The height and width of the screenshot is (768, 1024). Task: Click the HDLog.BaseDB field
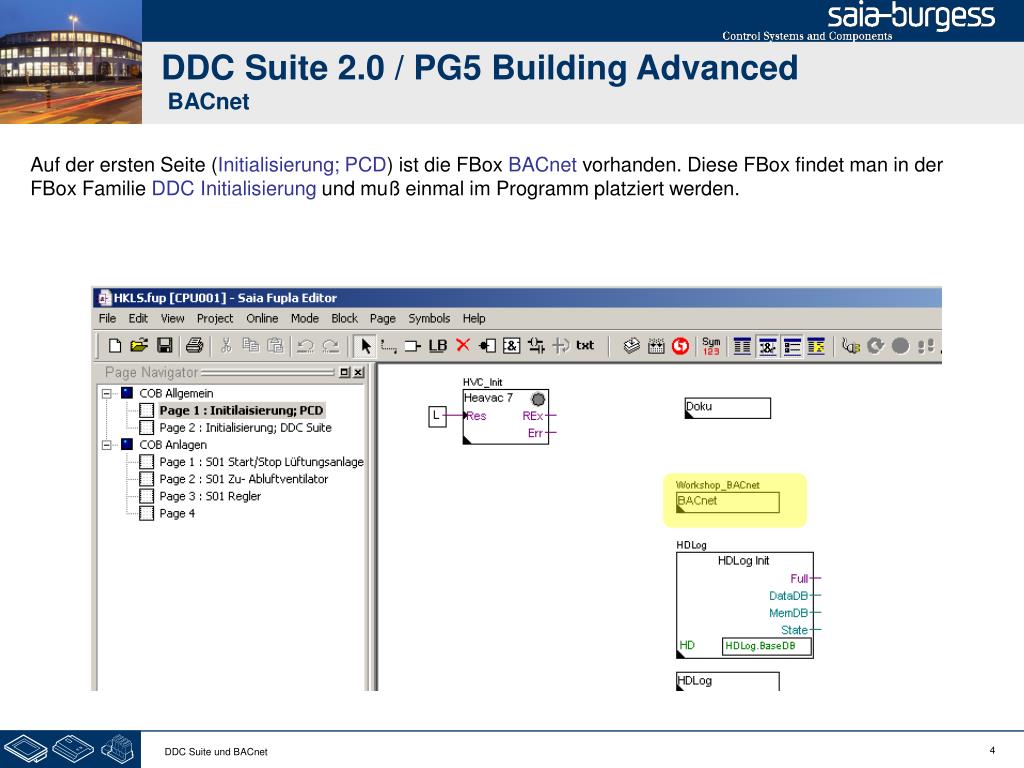tap(767, 646)
